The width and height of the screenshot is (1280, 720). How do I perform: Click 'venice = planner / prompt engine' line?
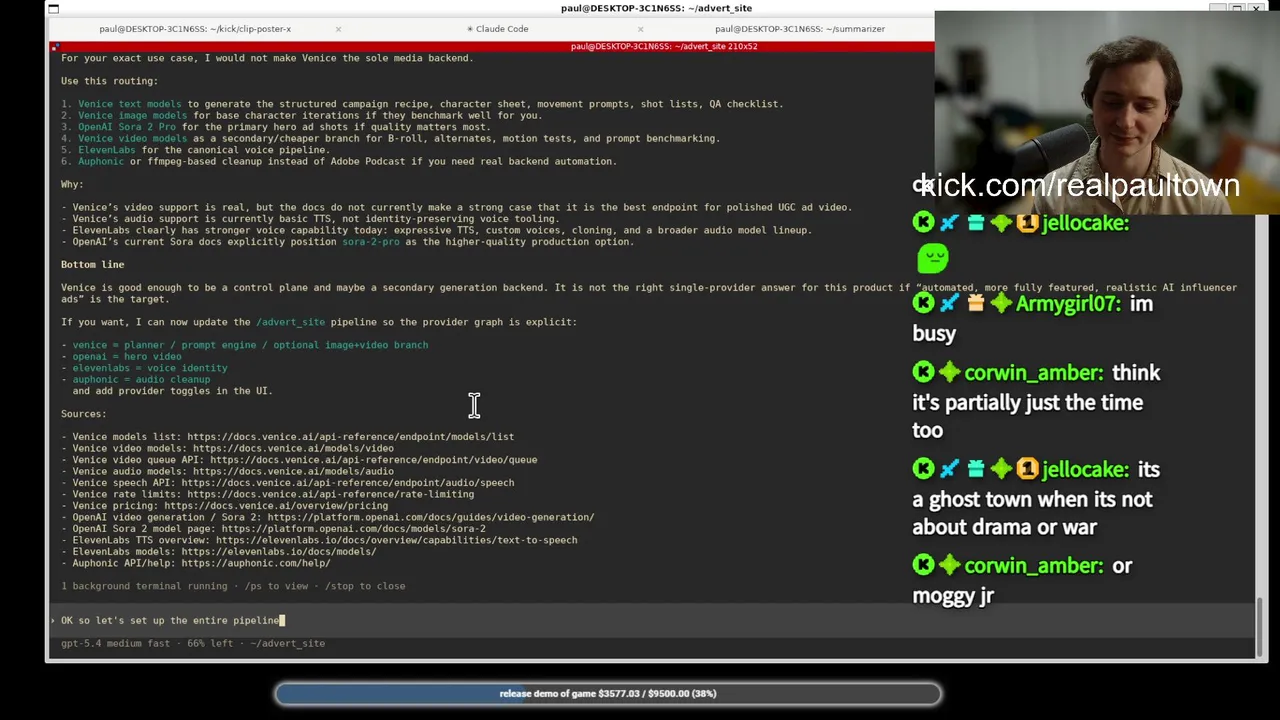coord(250,345)
